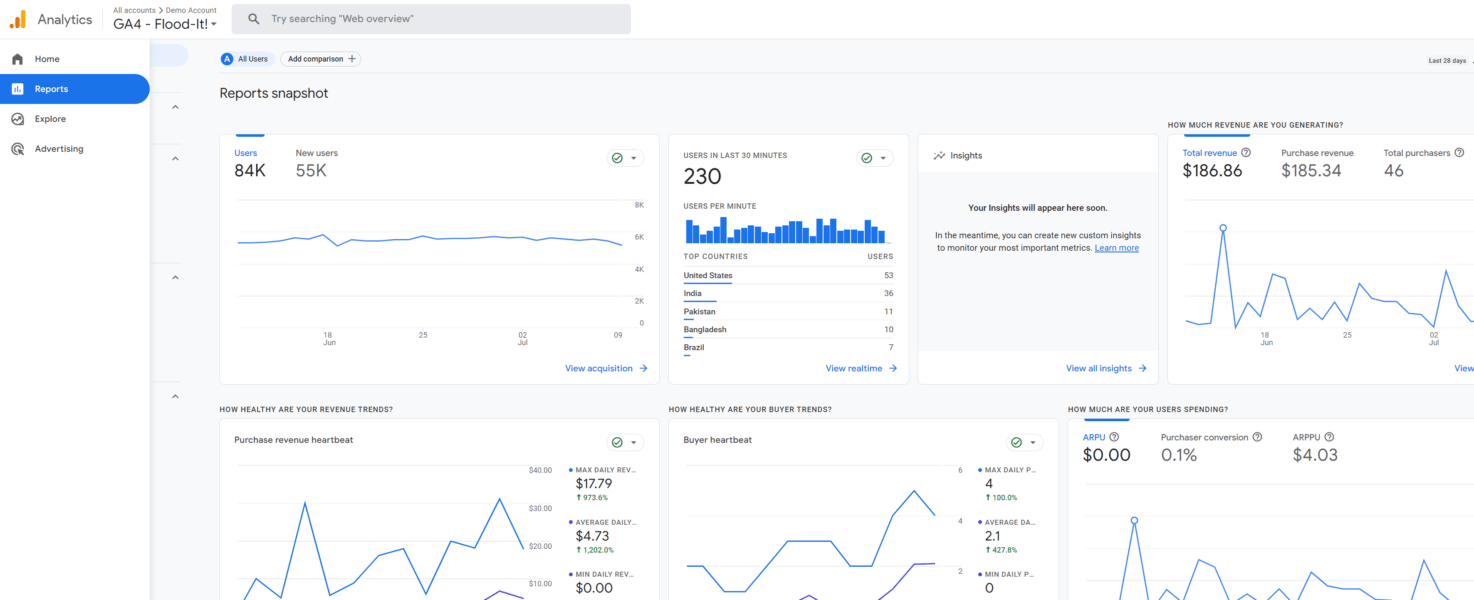Click the Home icon in sidebar
Screen dimensions: 1474x600
coord(17,59)
